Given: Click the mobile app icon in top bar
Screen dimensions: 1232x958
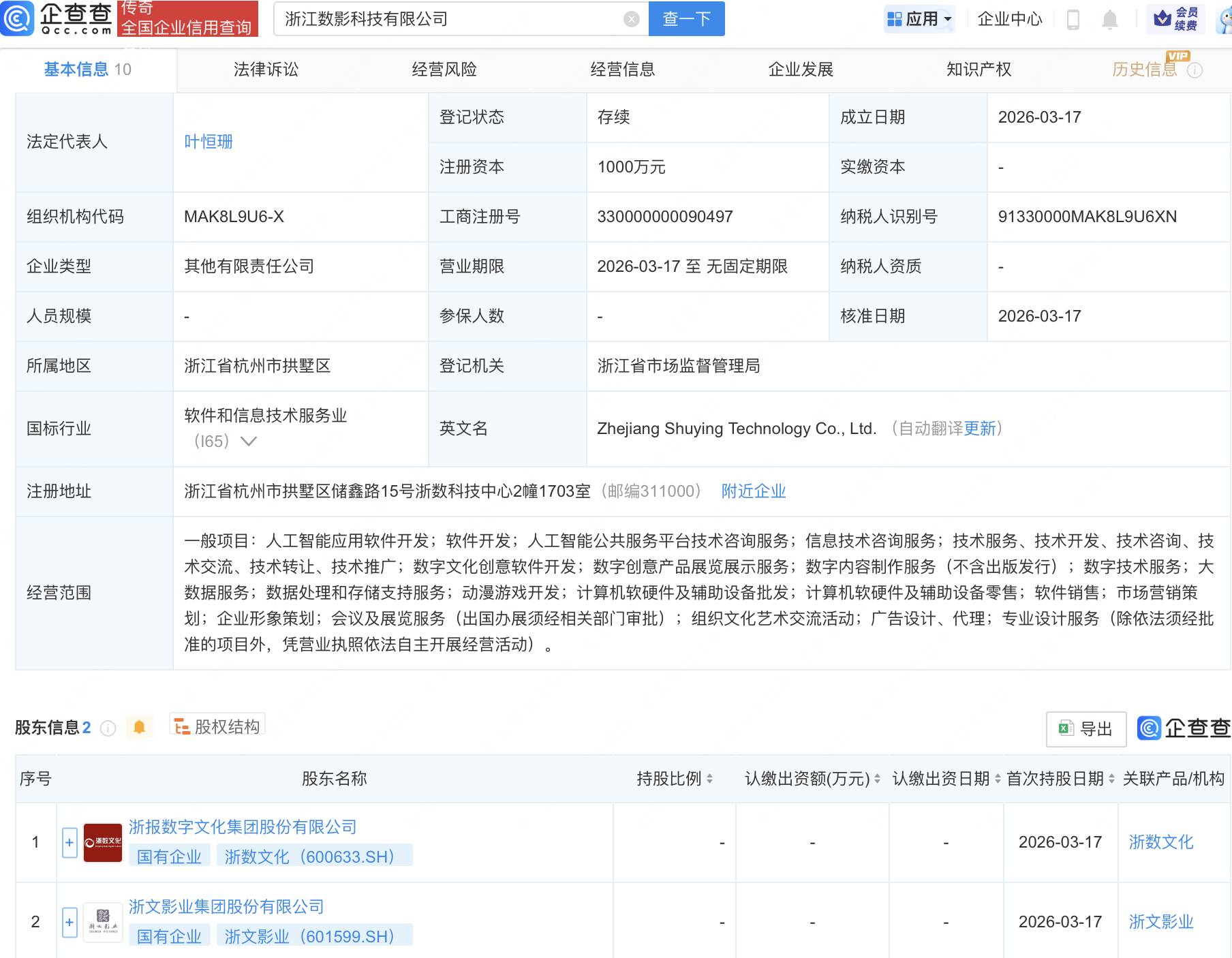Looking at the screenshot, I should point(1074,19).
